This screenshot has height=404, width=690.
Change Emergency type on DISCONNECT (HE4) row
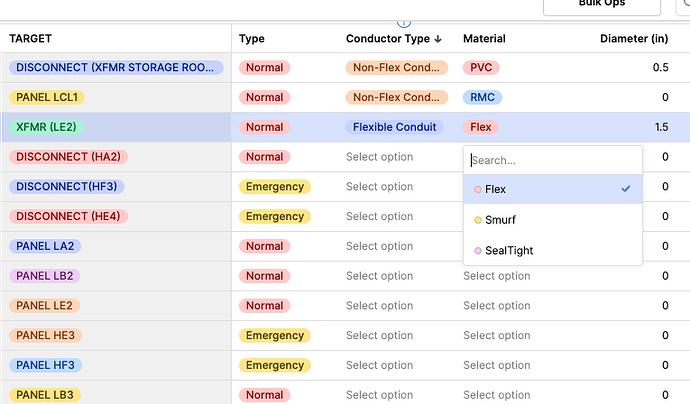pos(275,217)
